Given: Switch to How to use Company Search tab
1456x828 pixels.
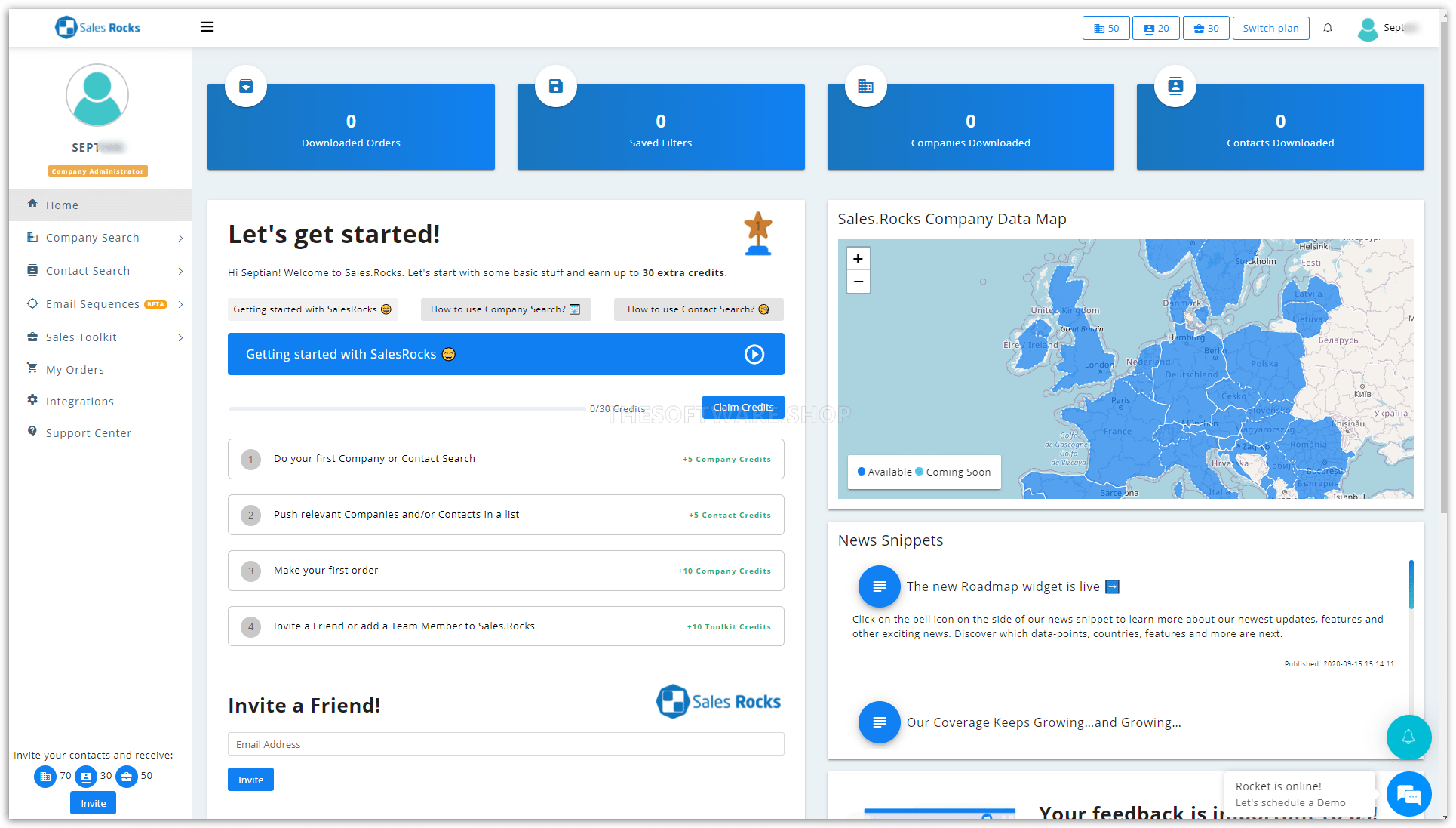Looking at the screenshot, I should click(505, 309).
